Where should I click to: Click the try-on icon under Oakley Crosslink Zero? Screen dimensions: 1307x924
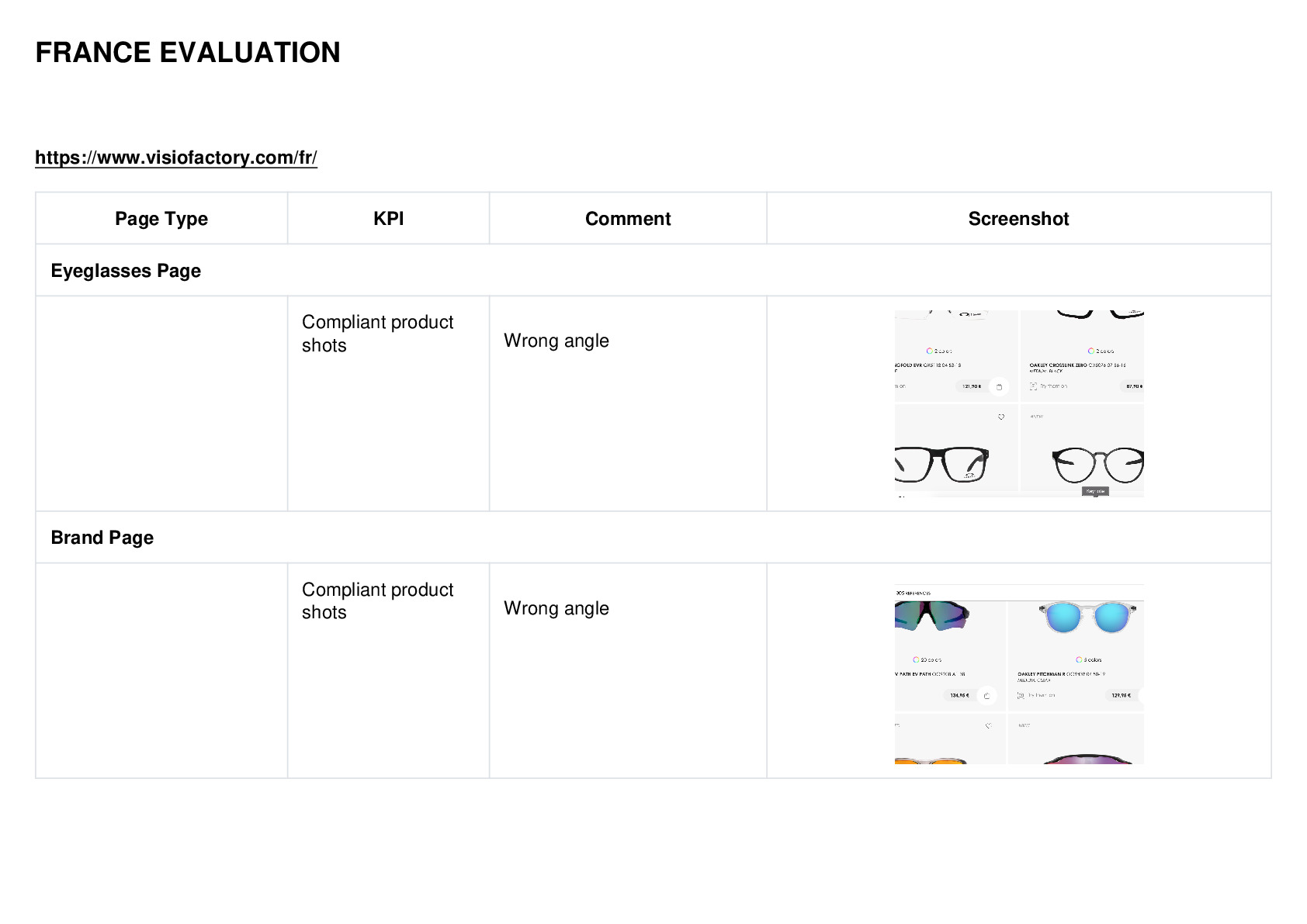(1033, 386)
